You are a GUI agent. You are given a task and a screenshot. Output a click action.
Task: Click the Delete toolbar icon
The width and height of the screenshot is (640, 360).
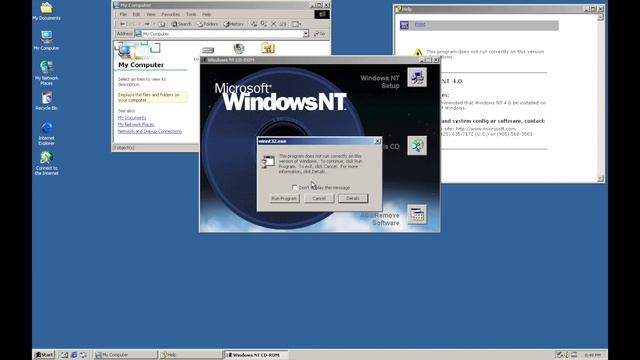pos(273,24)
